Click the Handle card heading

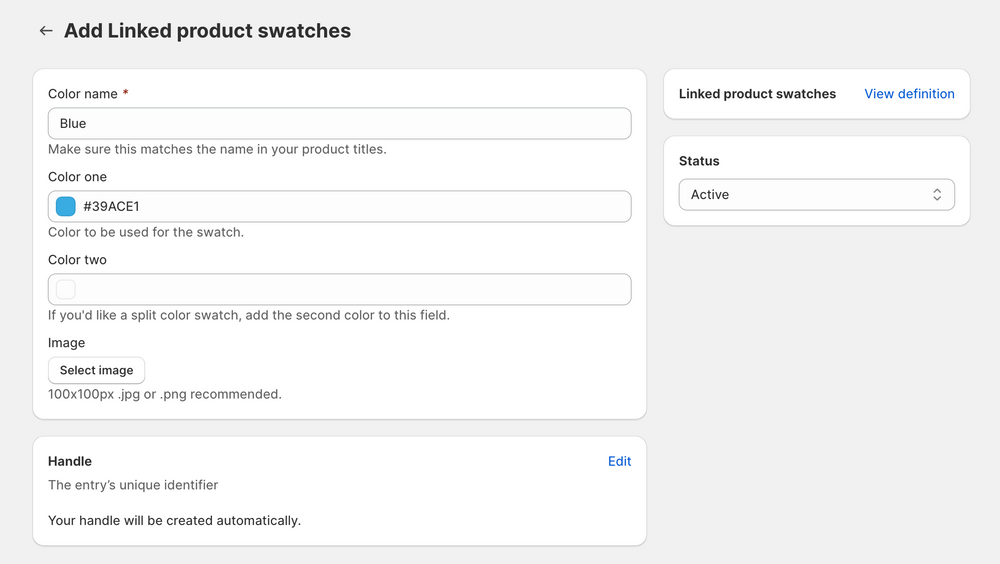pos(70,461)
